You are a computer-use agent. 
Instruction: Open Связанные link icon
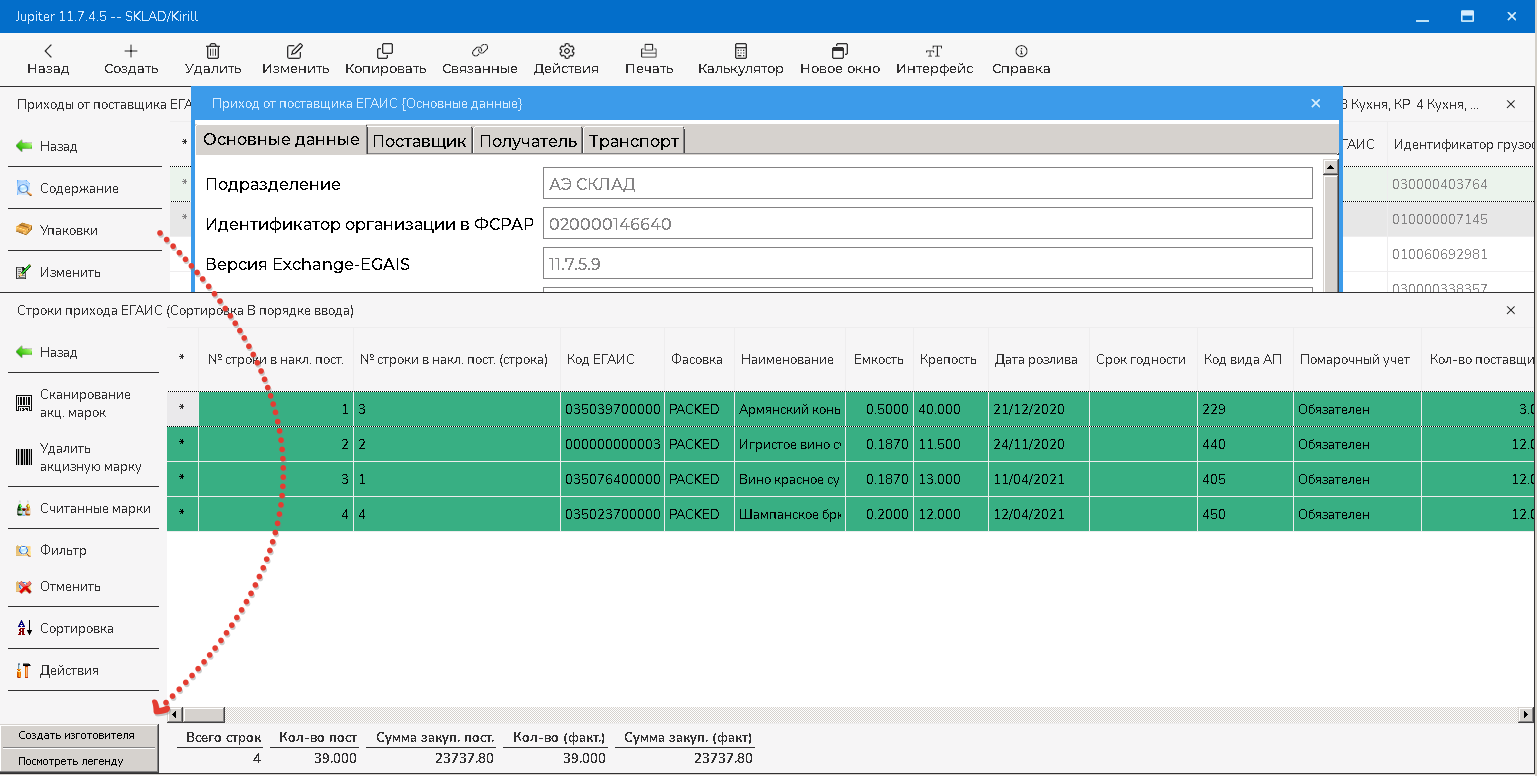[480, 50]
